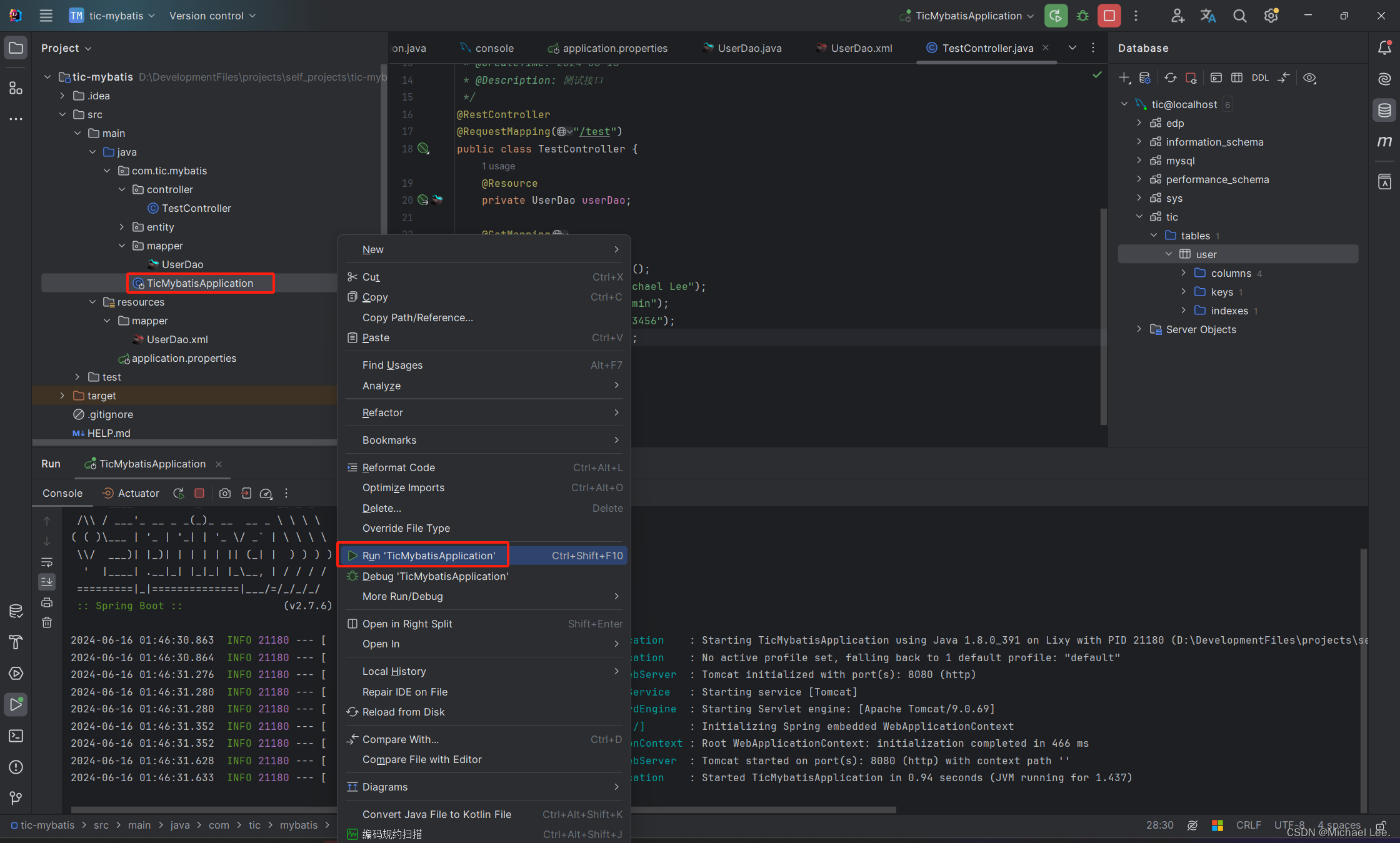Toggle soft-wrap in the console
Image resolution: width=1400 pixels, height=843 pixels.
[x=47, y=561]
